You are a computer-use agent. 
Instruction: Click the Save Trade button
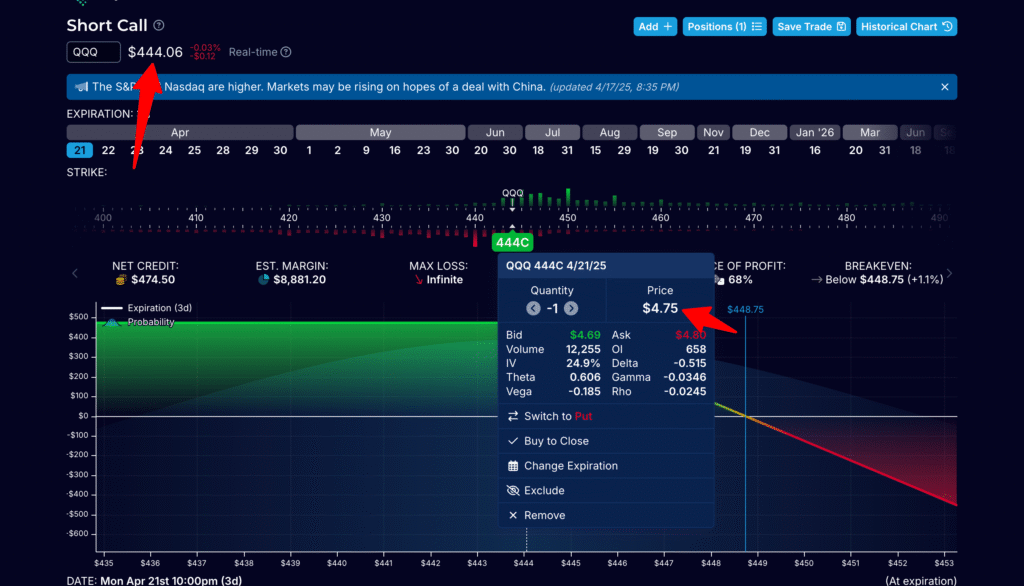click(x=811, y=27)
